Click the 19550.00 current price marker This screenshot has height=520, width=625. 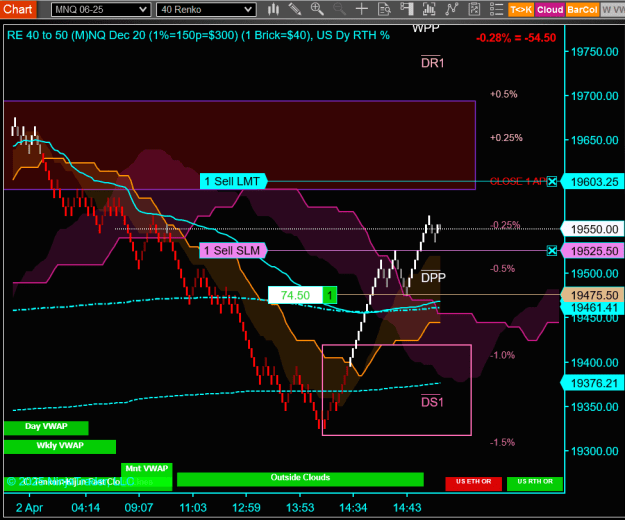point(593,229)
